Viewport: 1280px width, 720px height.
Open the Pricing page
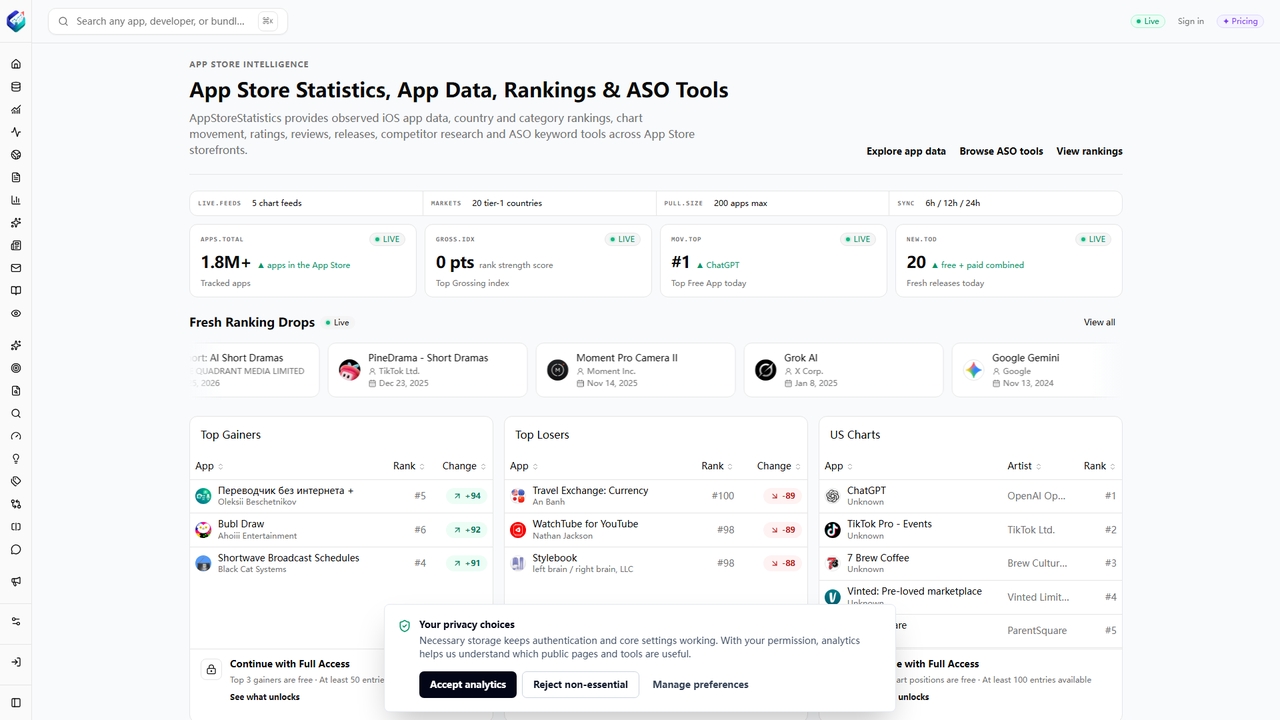click(x=1240, y=21)
